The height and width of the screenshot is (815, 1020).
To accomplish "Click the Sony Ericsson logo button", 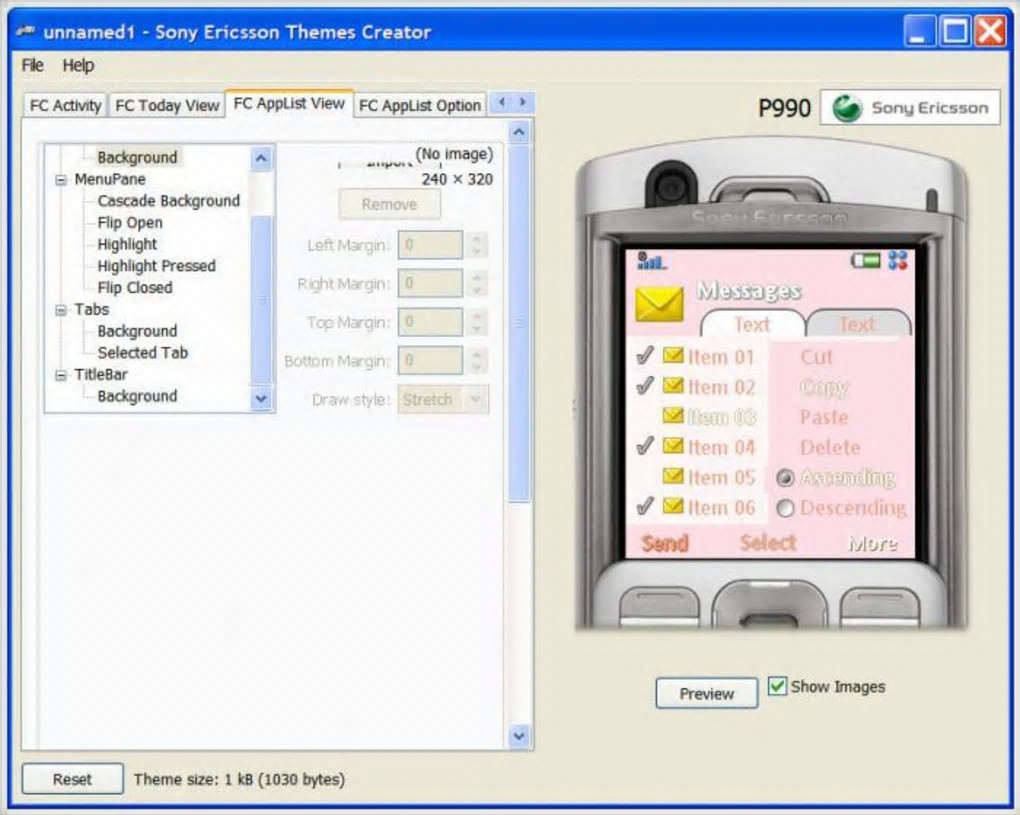I will point(910,107).
